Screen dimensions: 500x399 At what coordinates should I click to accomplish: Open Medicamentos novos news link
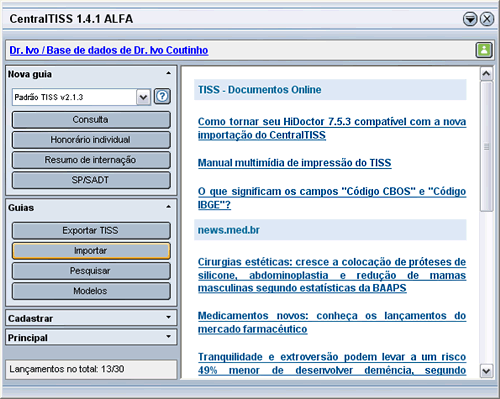click(x=332, y=322)
